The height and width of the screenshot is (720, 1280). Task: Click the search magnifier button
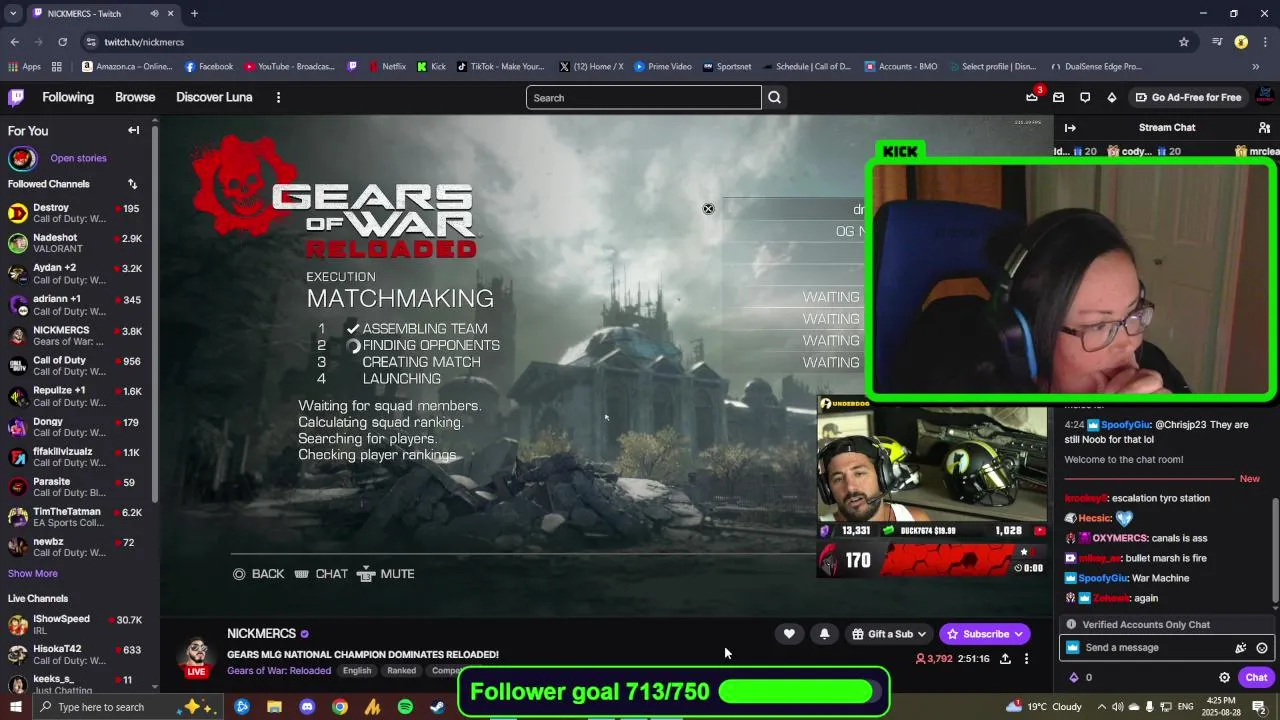tap(774, 97)
